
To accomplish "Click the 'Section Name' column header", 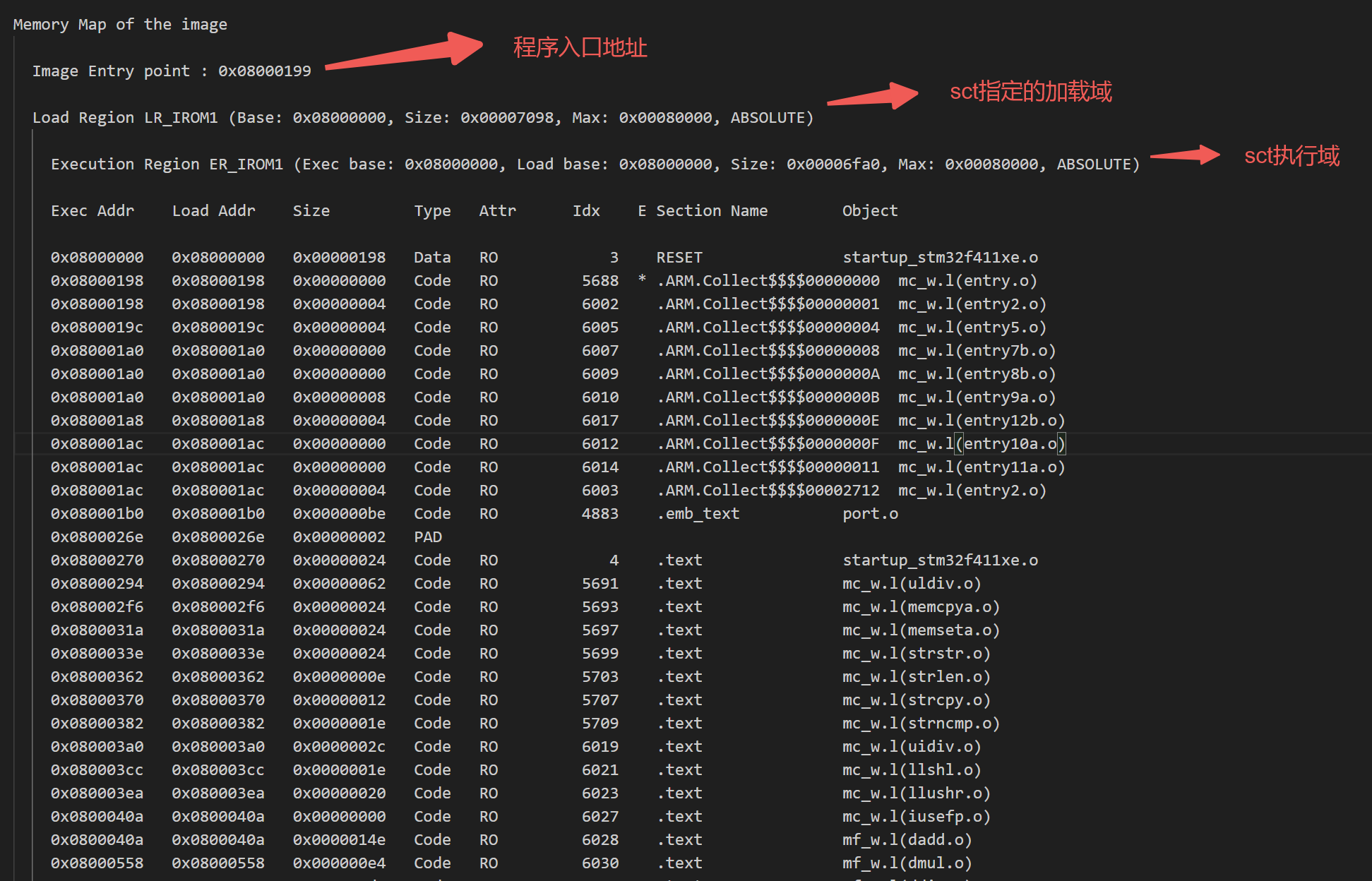I will pyautogui.click(x=712, y=211).
